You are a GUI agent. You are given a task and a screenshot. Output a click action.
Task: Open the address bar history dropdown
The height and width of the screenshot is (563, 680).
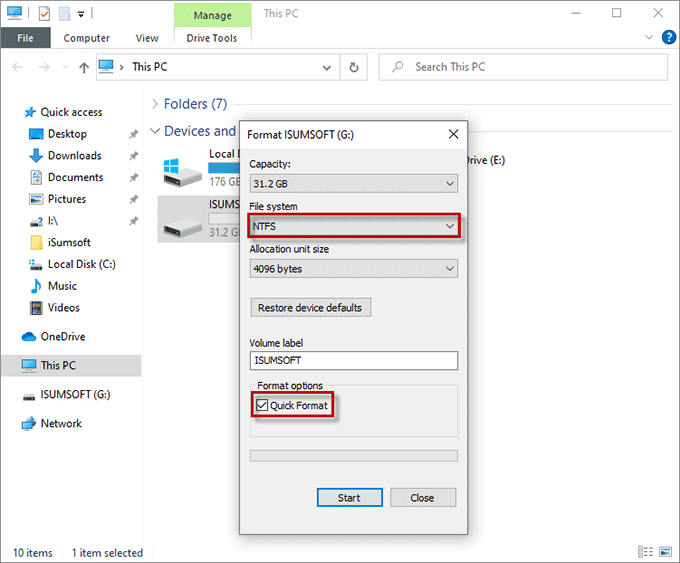click(327, 67)
